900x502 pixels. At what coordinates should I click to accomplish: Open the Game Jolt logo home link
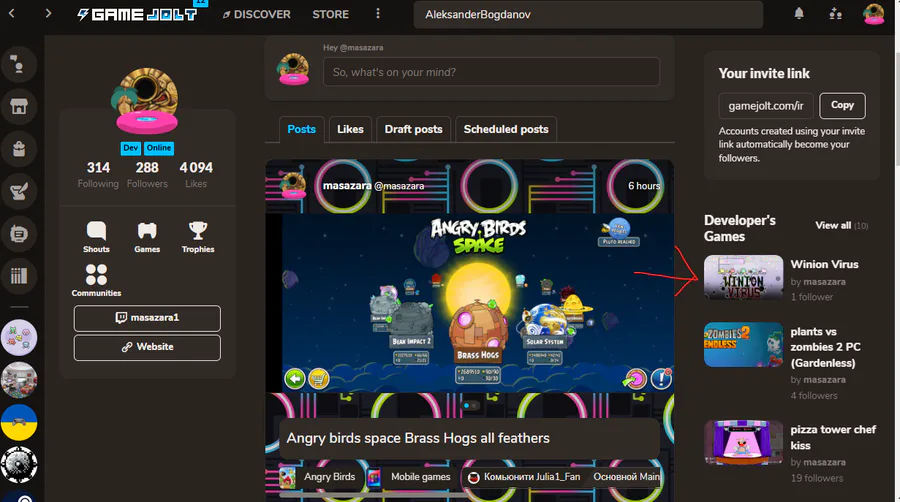click(x=137, y=14)
